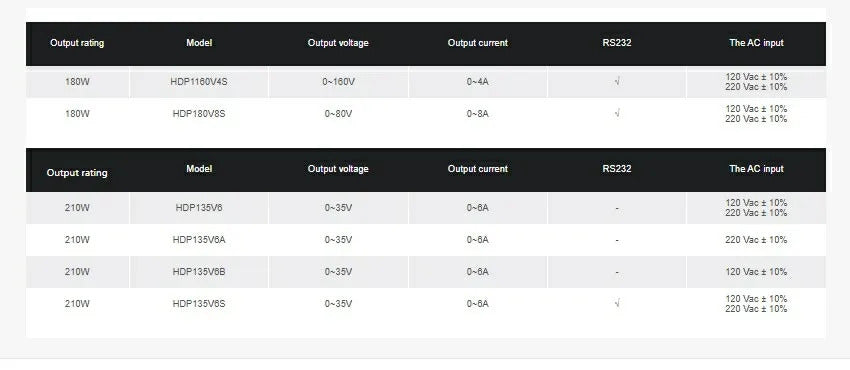Click the HDP1160V4S model cell
Screen dimensions: 850x370
199,82
